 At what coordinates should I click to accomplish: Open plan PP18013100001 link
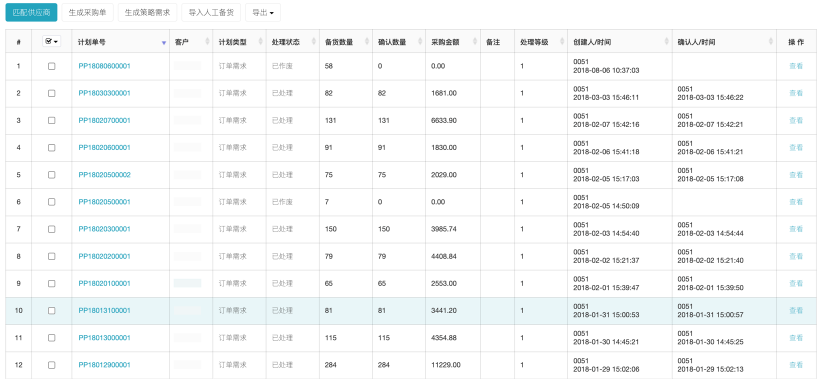click(x=104, y=310)
